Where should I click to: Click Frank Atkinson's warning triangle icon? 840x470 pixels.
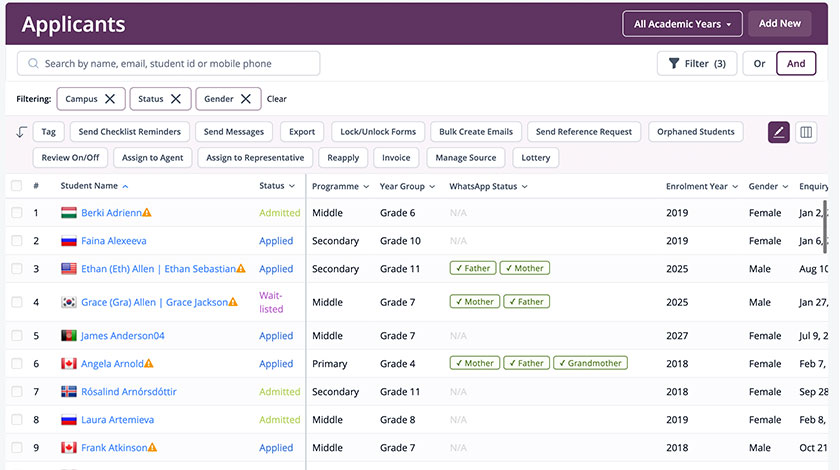(152, 447)
